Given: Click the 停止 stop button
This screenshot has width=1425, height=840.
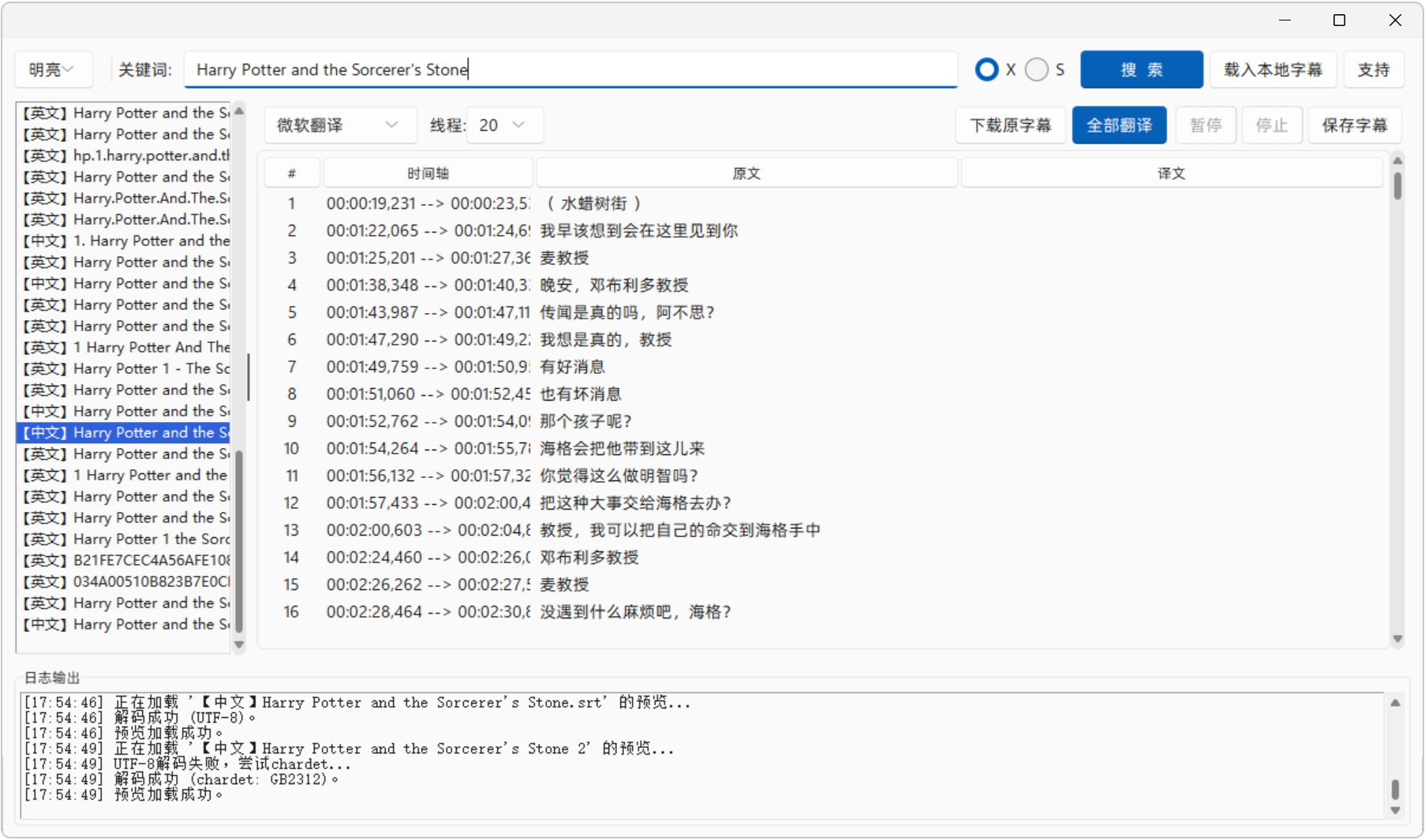Looking at the screenshot, I should point(1272,125).
